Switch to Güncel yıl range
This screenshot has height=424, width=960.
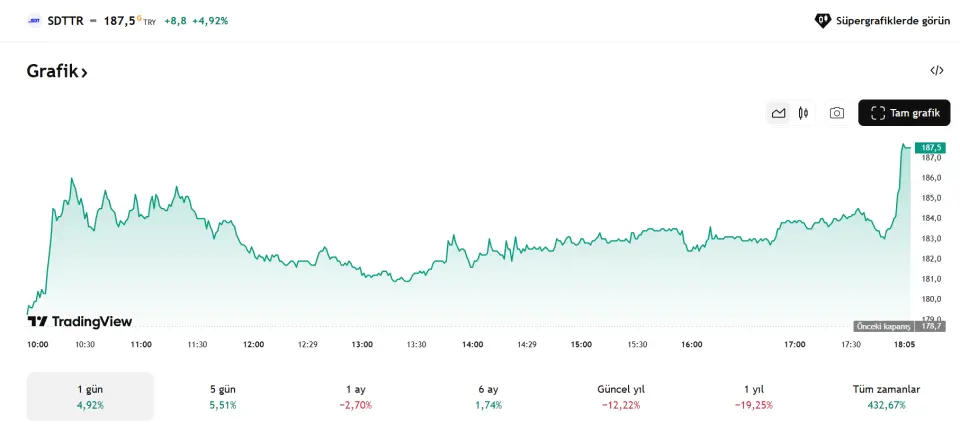click(x=621, y=396)
